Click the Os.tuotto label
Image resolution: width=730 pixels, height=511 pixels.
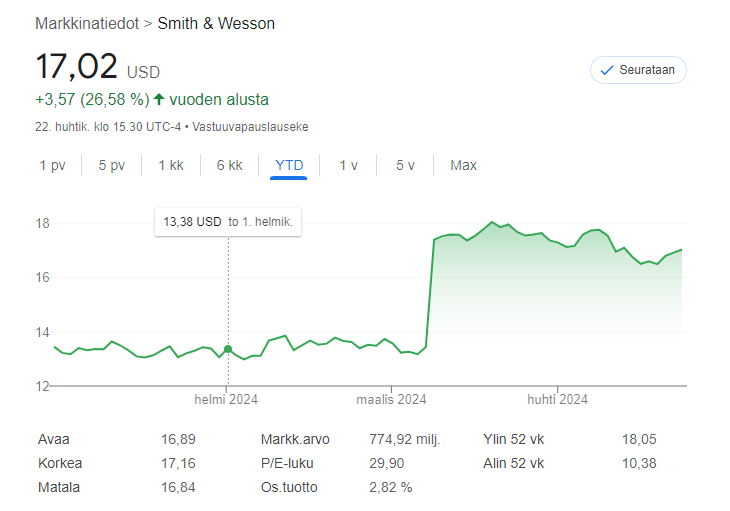tap(289, 487)
